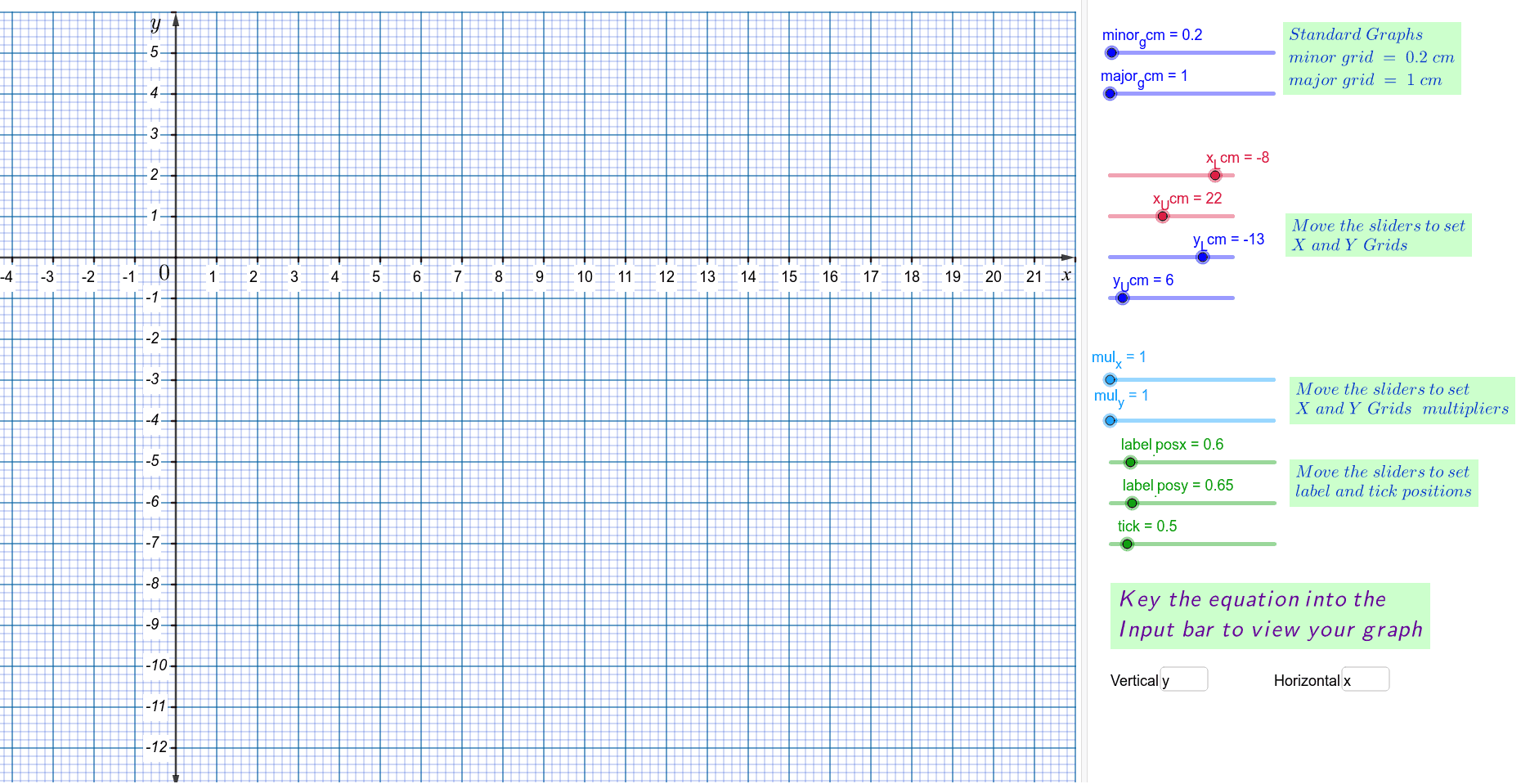Select the mul x multiplier slider knob
This screenshot has width=1521, height=784.
click(1110, 380)
